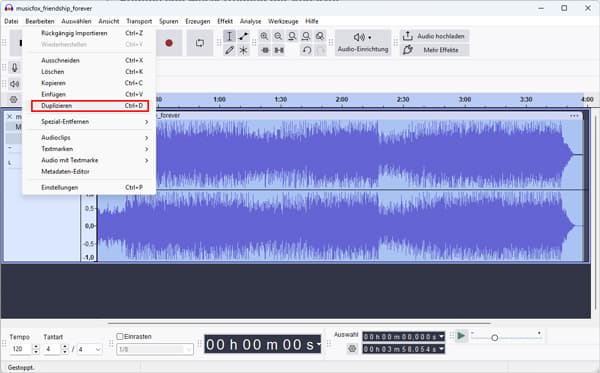Image resolution: width=600 pixels, height=373 pixels.
Task: Open the Metadaten-Editor entry
Action: (x=90, y=171)
